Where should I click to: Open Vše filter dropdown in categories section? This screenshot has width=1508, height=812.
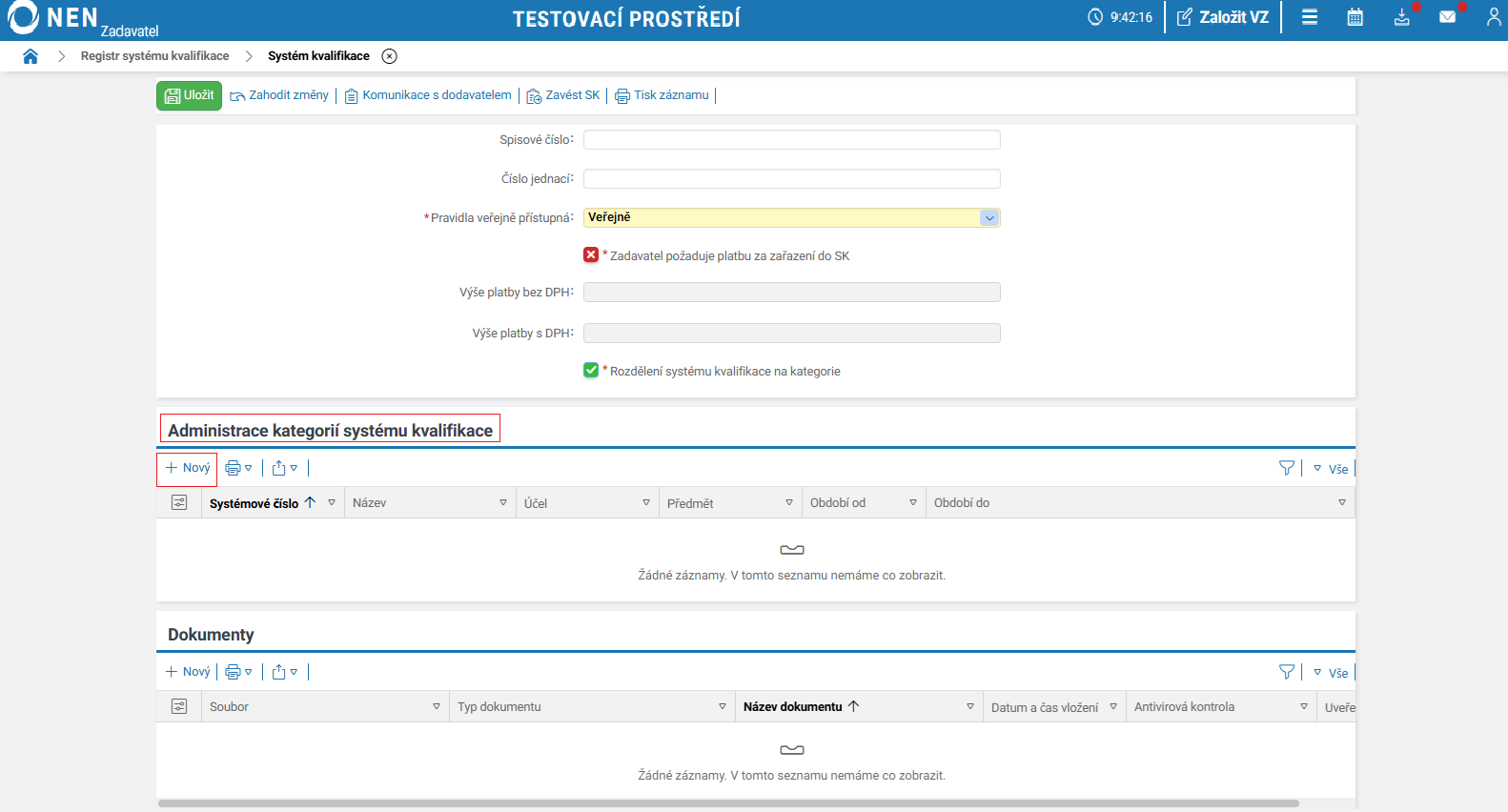(x=1331, y=469)
